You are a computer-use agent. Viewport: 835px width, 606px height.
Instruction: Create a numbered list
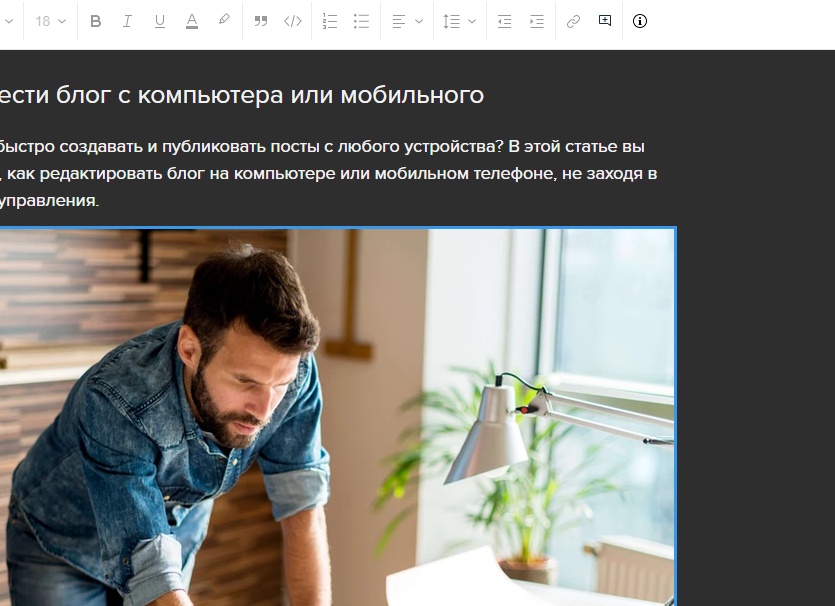coord(330,21)
